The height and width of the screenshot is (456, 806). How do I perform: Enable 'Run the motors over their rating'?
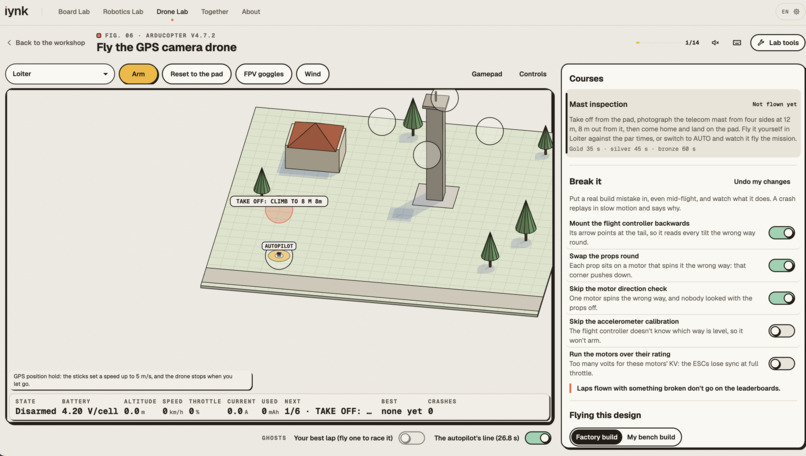tap(781, 363)
